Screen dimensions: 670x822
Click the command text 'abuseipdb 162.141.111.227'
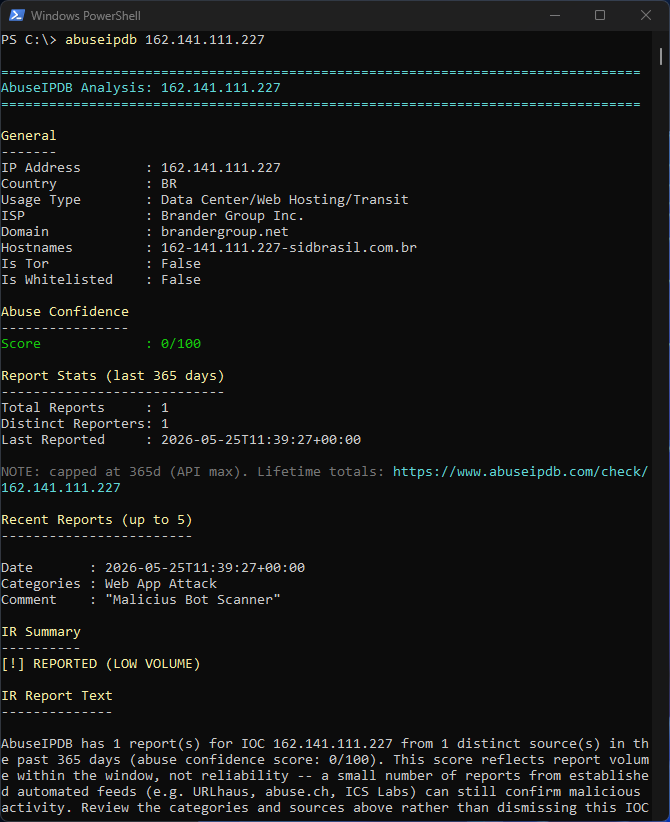point(165,40)
